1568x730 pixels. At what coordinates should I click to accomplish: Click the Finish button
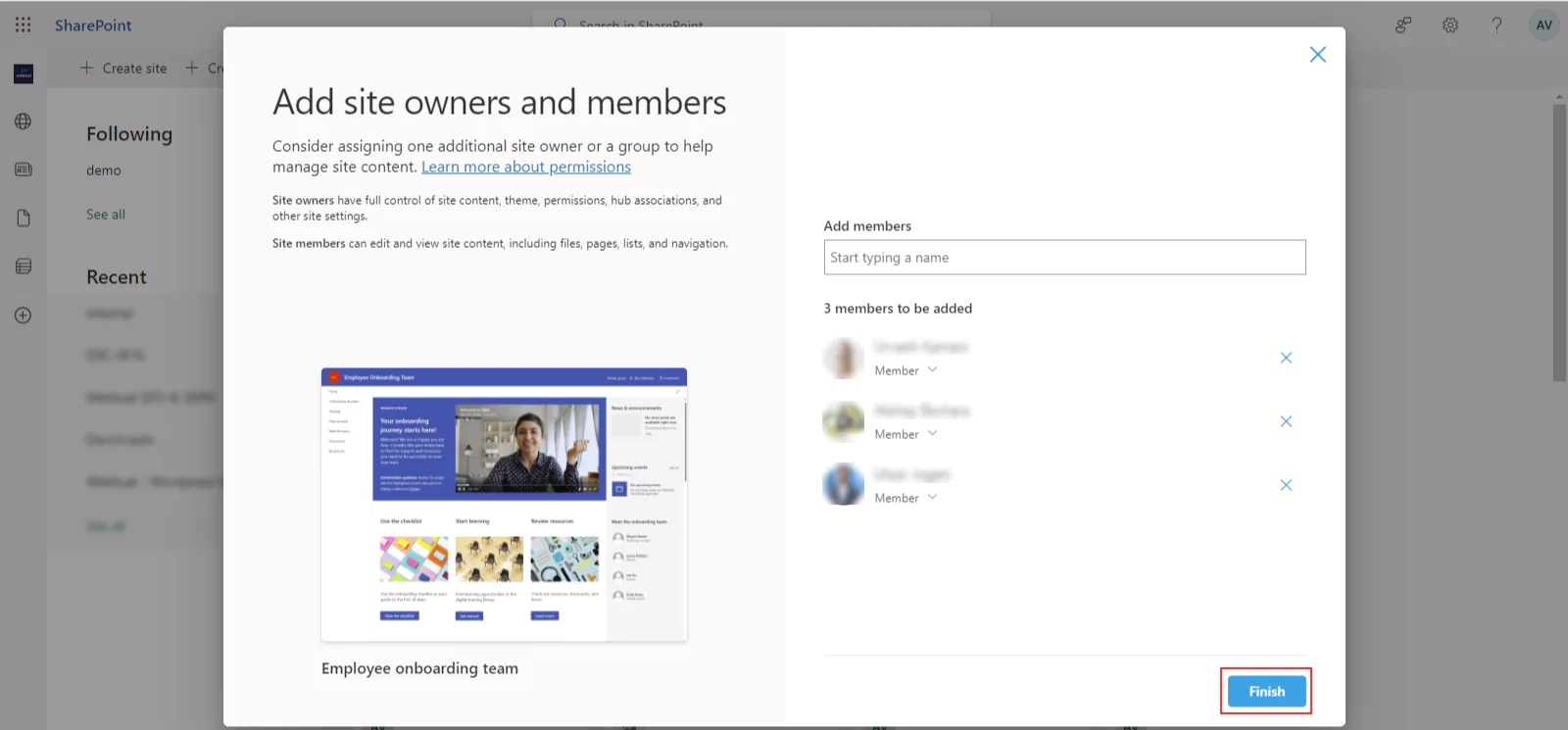pos(1266,691)
